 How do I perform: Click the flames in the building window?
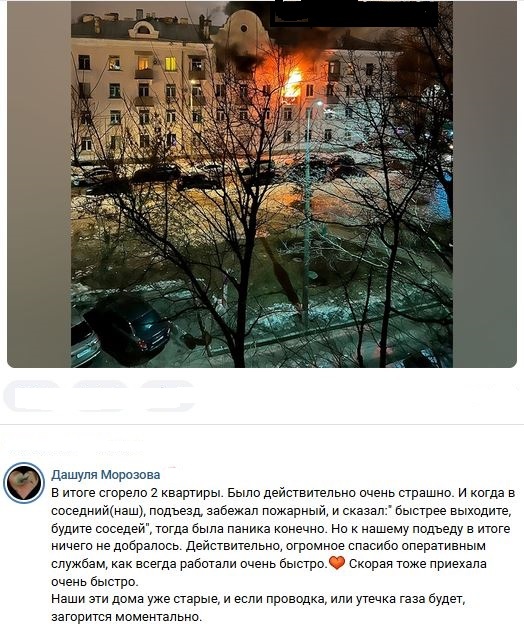pyautogui.click(x=293, y=83)
